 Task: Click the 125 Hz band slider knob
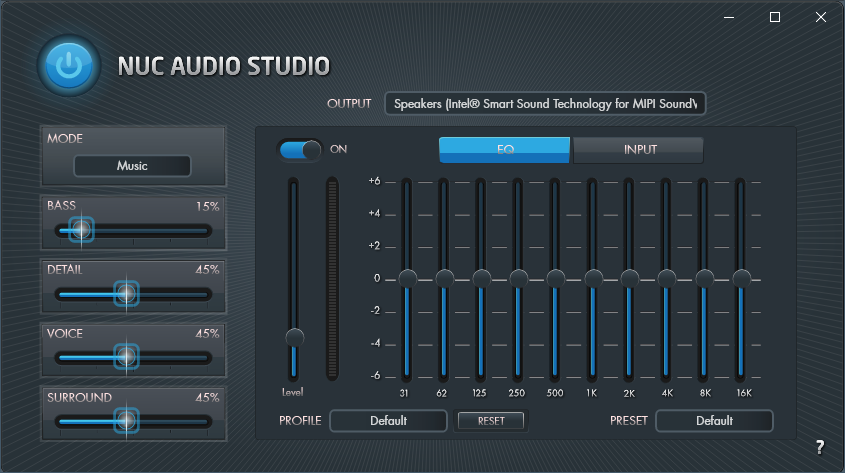(x=482, y=279)
